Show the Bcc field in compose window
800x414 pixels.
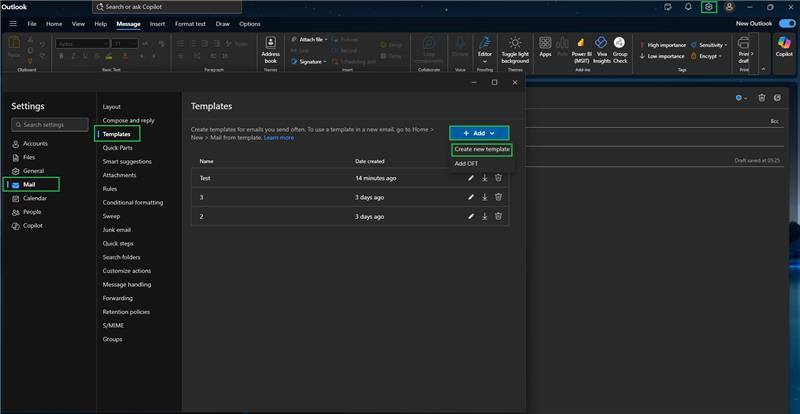click(x=775, y=121)
